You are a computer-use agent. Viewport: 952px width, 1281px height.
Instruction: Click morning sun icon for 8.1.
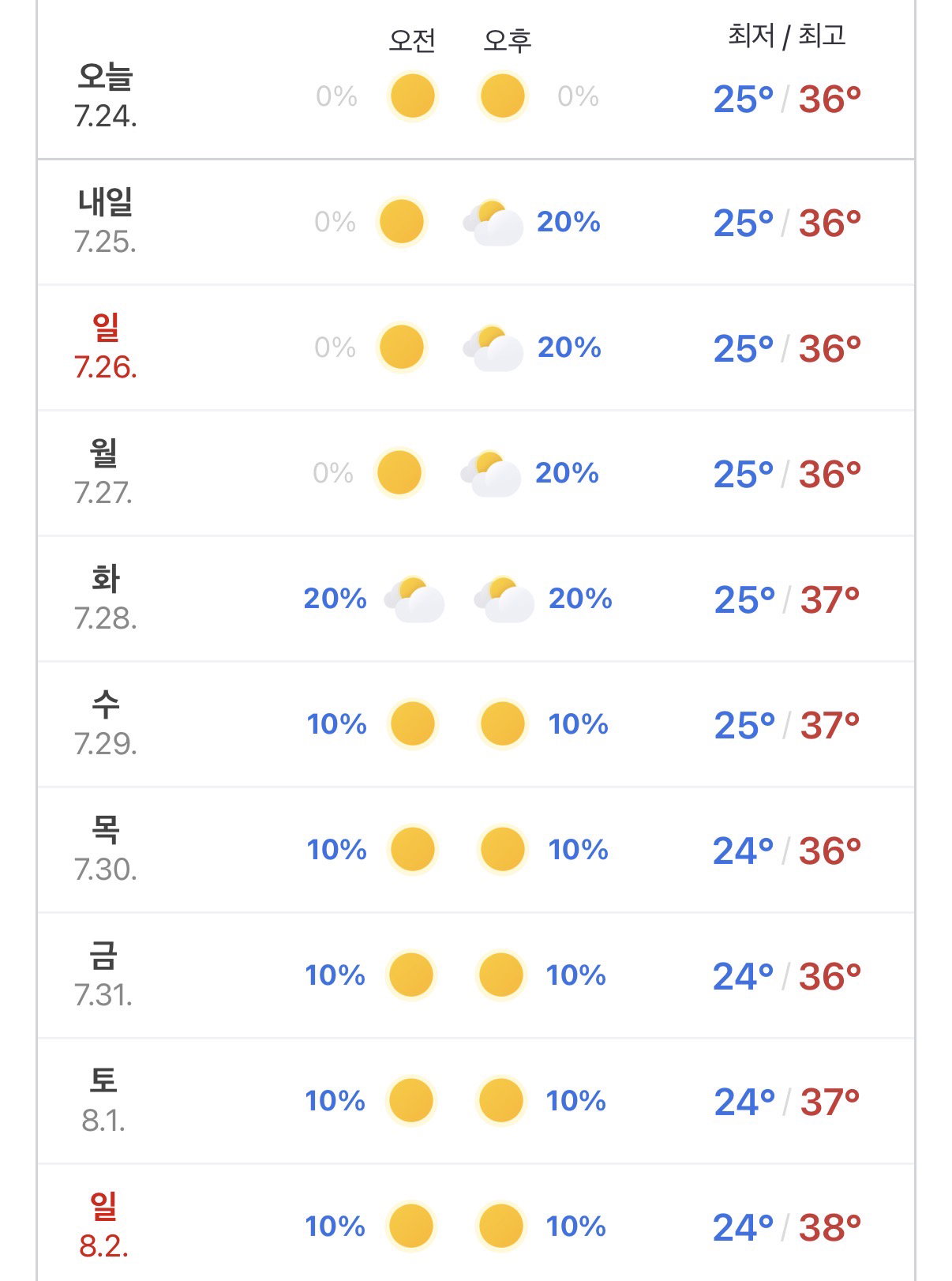[411, 1100]
